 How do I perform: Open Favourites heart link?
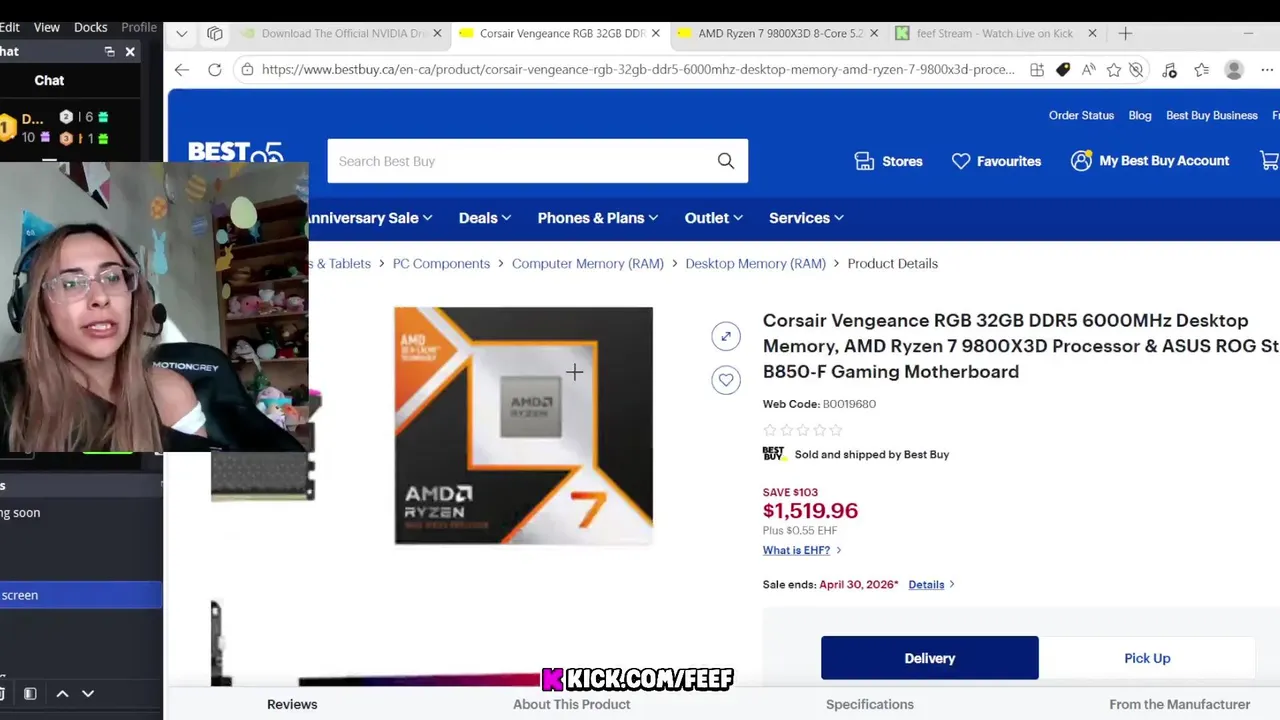pyautogui.click(x=996, y=161)
